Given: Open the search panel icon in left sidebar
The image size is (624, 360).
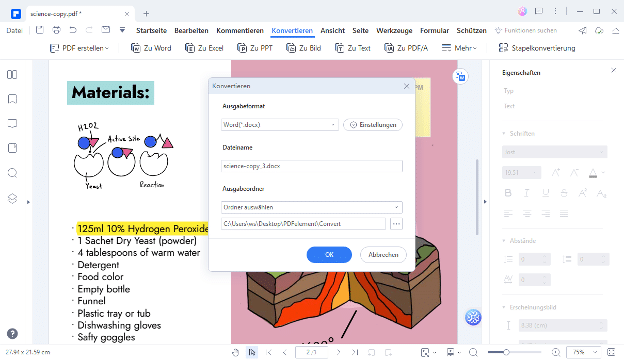Looking at the screenshot, I should [x=12, y=173].
